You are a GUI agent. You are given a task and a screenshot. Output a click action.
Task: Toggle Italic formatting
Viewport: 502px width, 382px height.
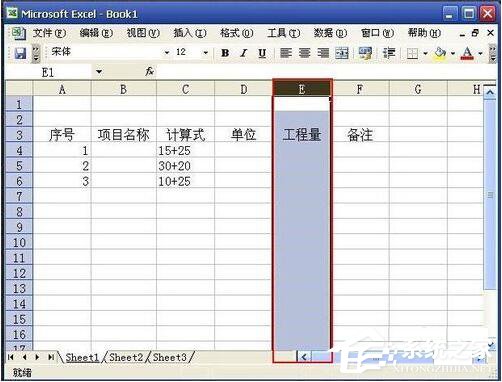coord(244,53)
